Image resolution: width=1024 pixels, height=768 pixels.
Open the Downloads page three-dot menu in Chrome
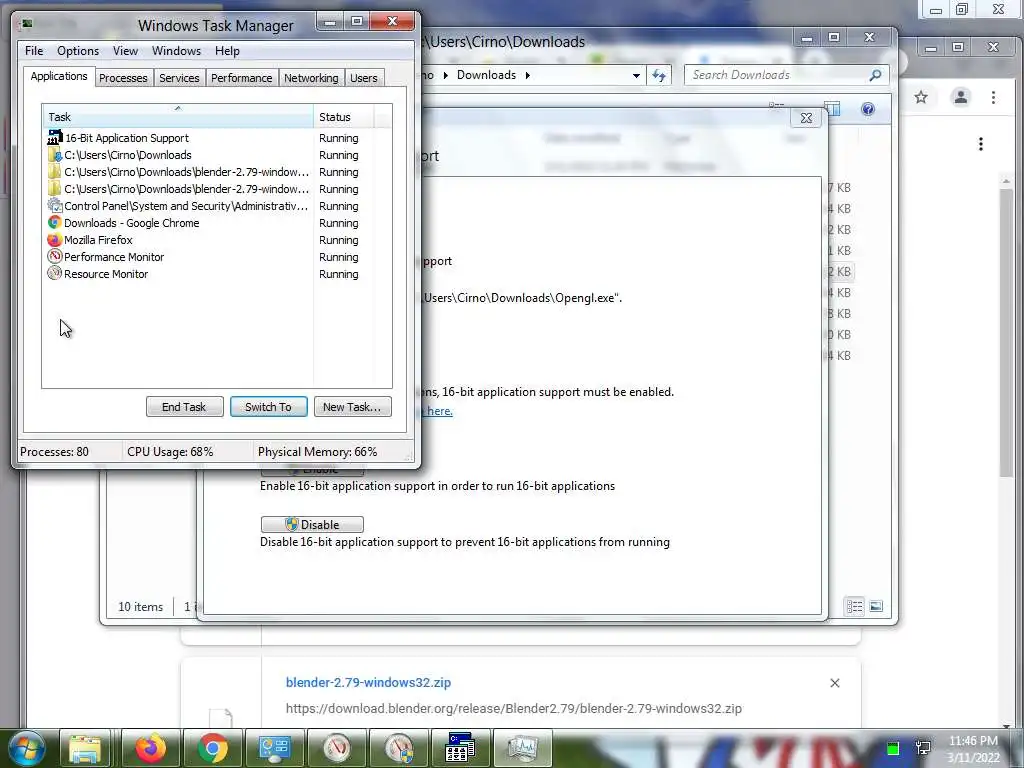click(x=981, y=144)
